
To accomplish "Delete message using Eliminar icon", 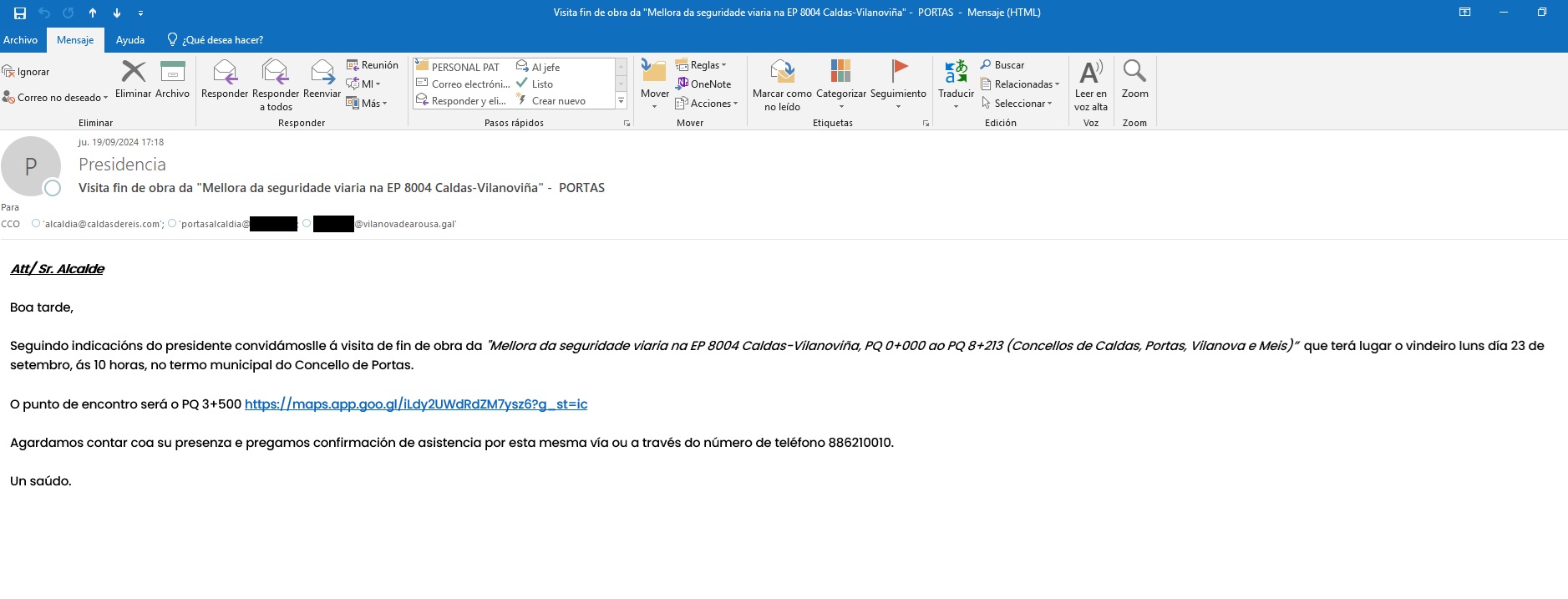I will point(133,73).
